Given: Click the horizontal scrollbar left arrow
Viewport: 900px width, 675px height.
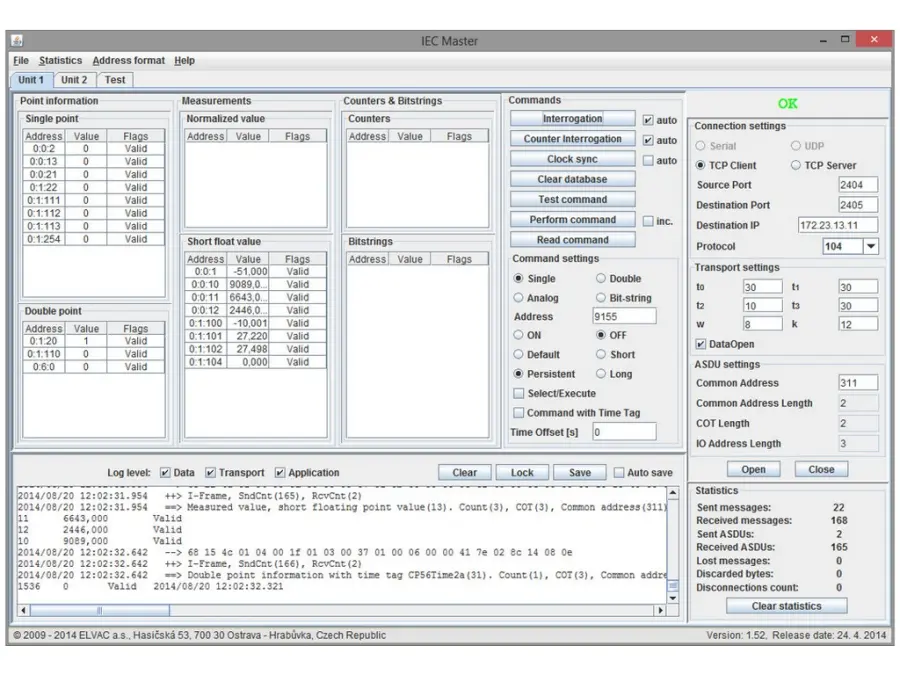Looking at the screenshot, I should (24, 610).
